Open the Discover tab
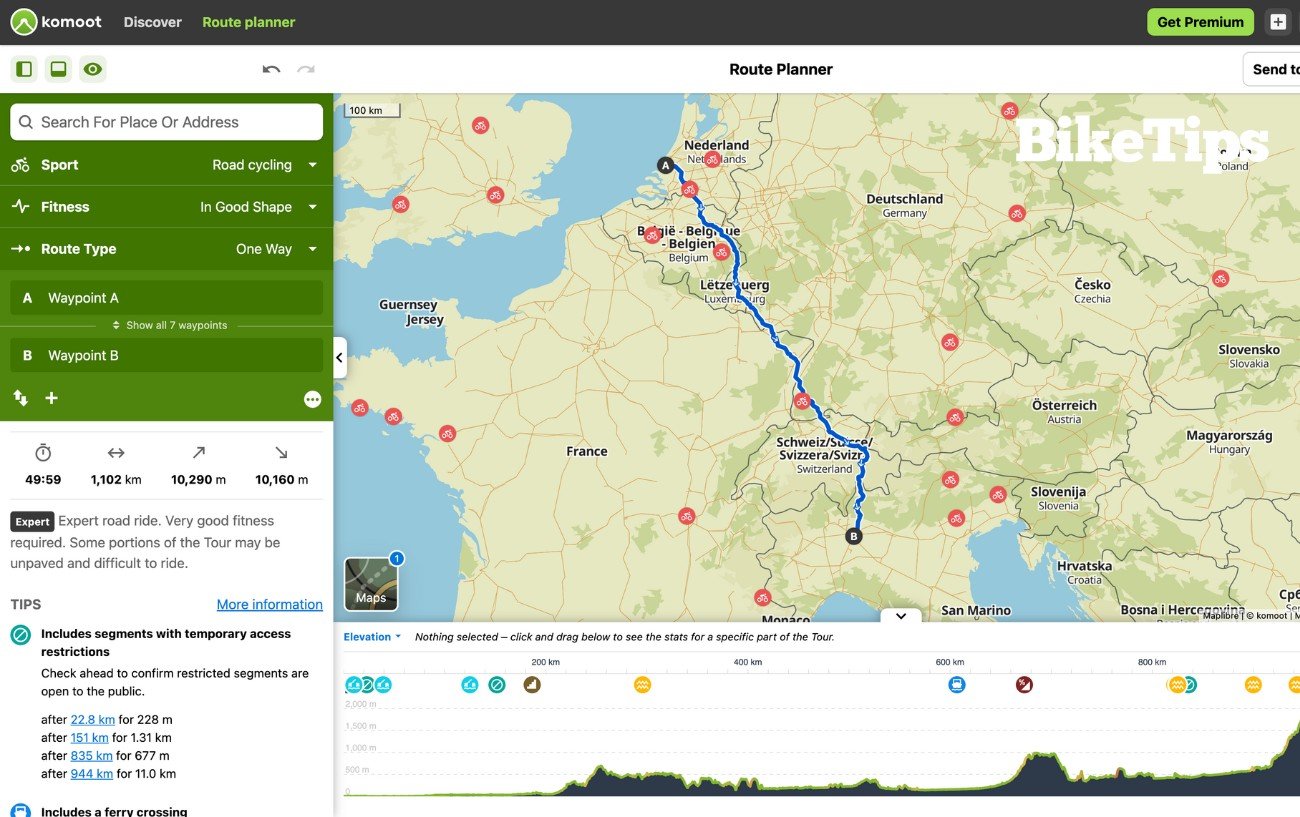The height and width of the screenshot is (817, 1300). pyautogui.click(x=153, y=22)
